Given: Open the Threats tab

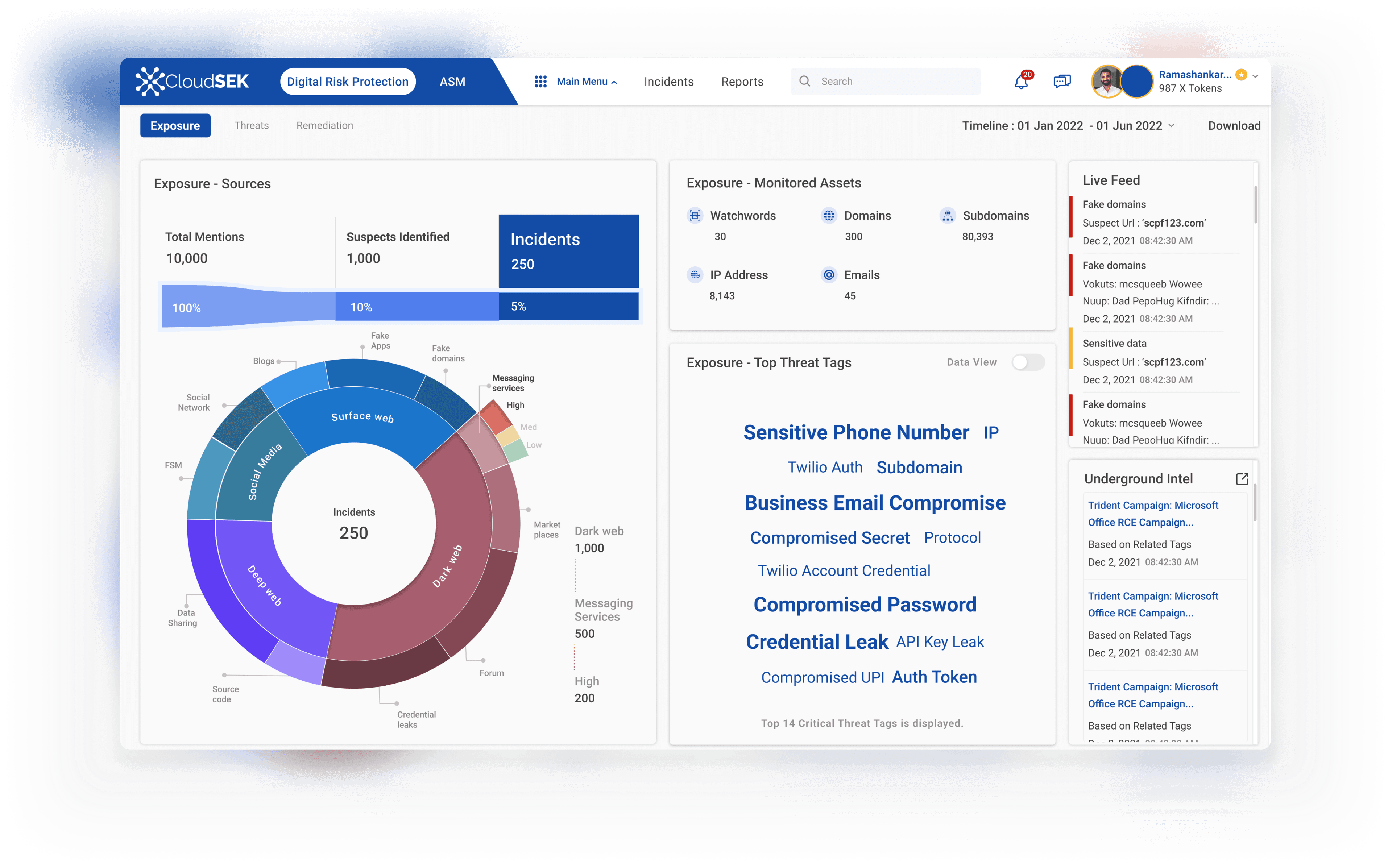Looking at the screenshot, I should (252, 126).
